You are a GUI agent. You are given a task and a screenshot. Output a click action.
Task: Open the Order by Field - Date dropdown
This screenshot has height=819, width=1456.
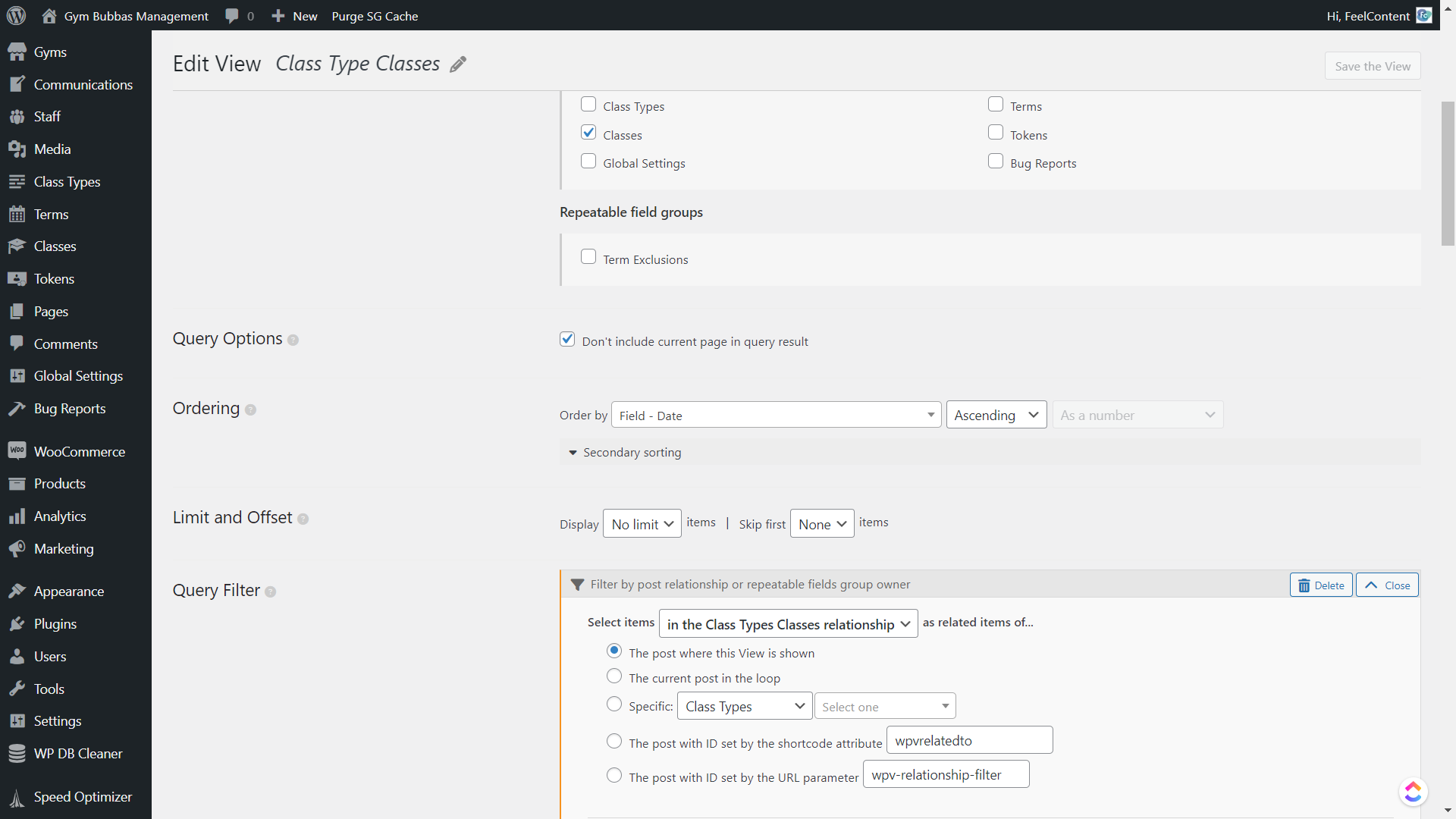(776, 416)
